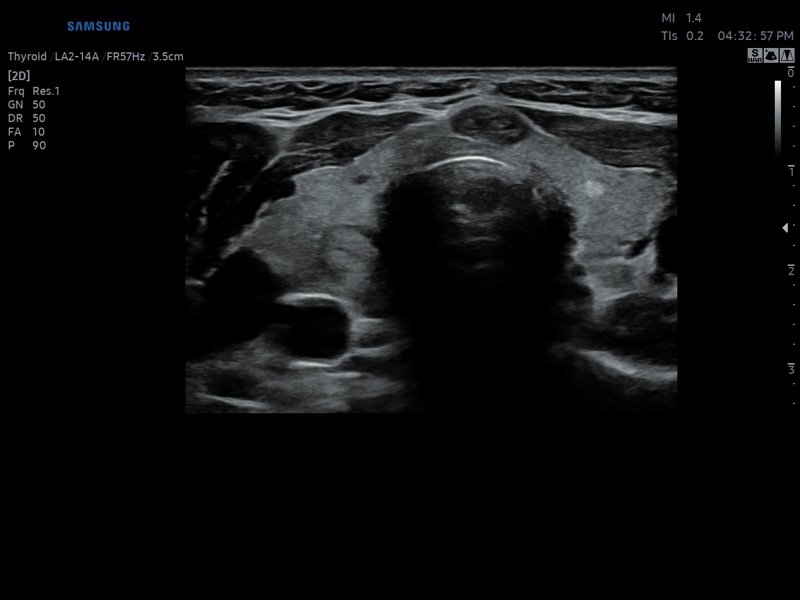The height and width of the screenshot is (600, 800).
Task: Select the Thyroid preset label
Action: (x=27, y=57)
